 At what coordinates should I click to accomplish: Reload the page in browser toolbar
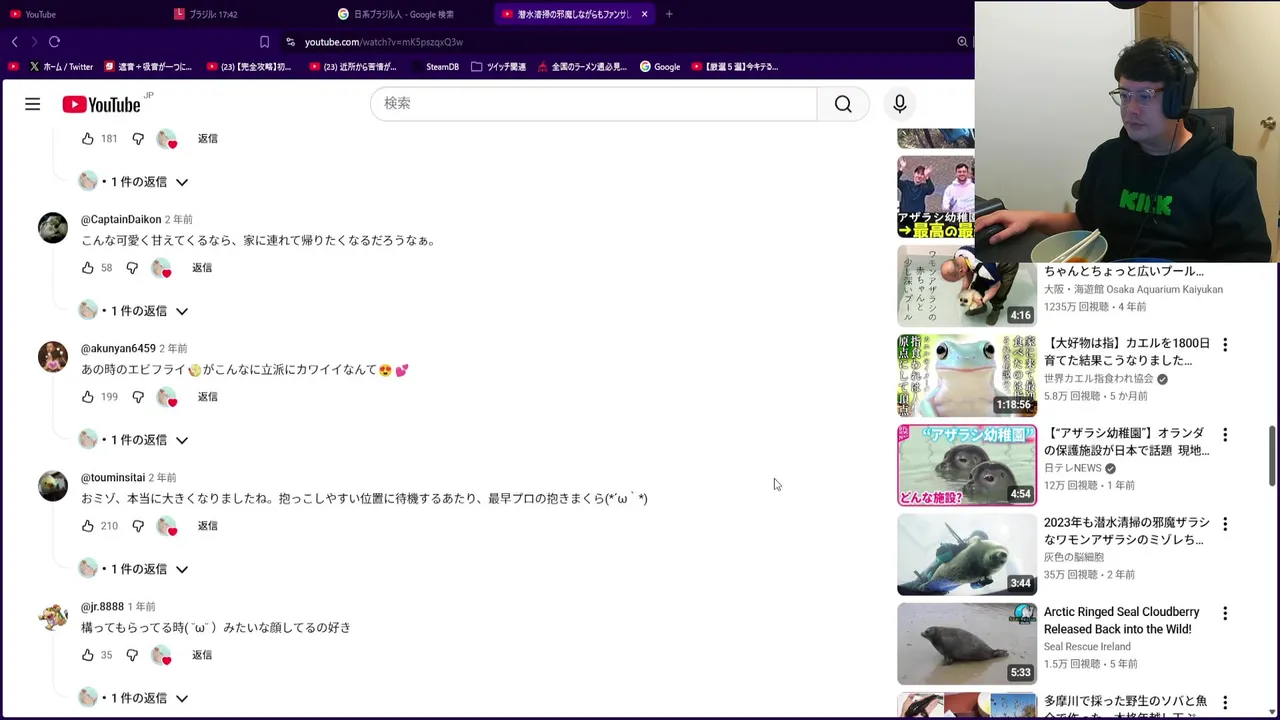click(x=54, y=42)
